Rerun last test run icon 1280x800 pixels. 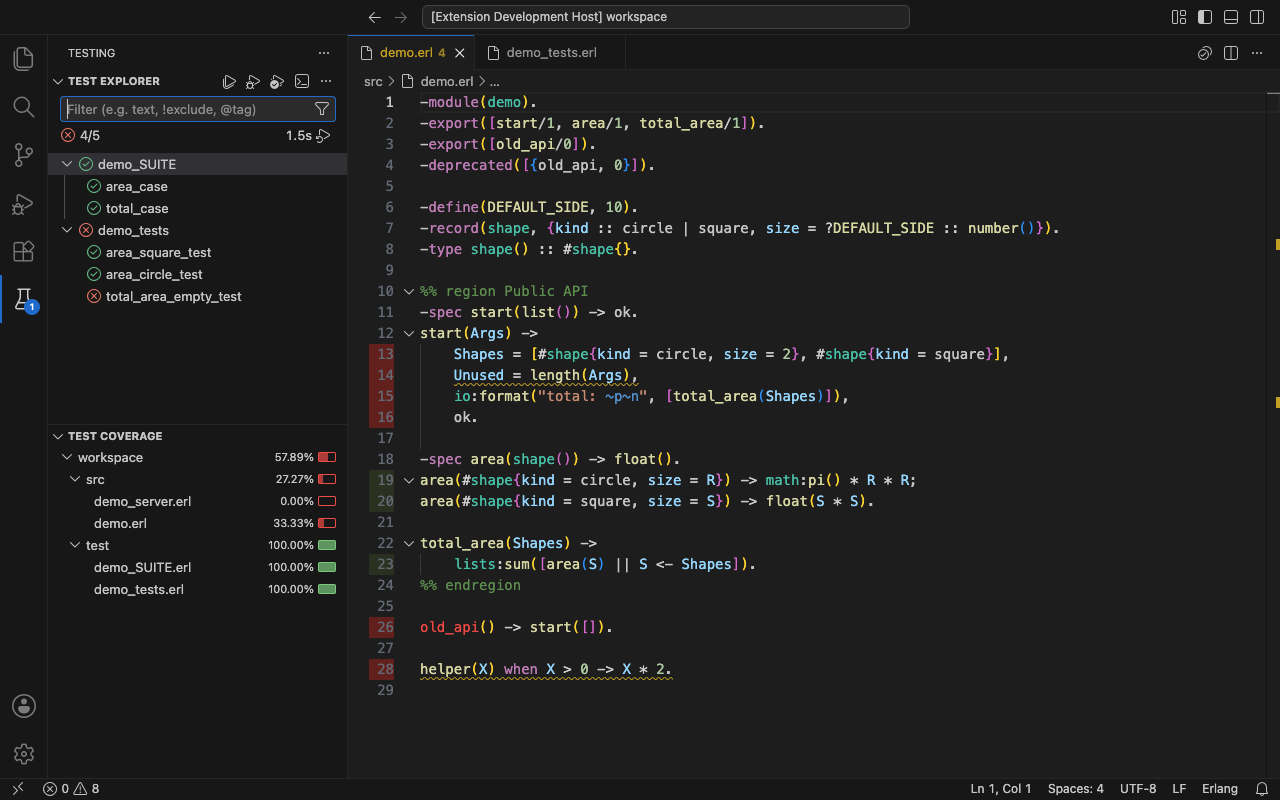point(324,136)
